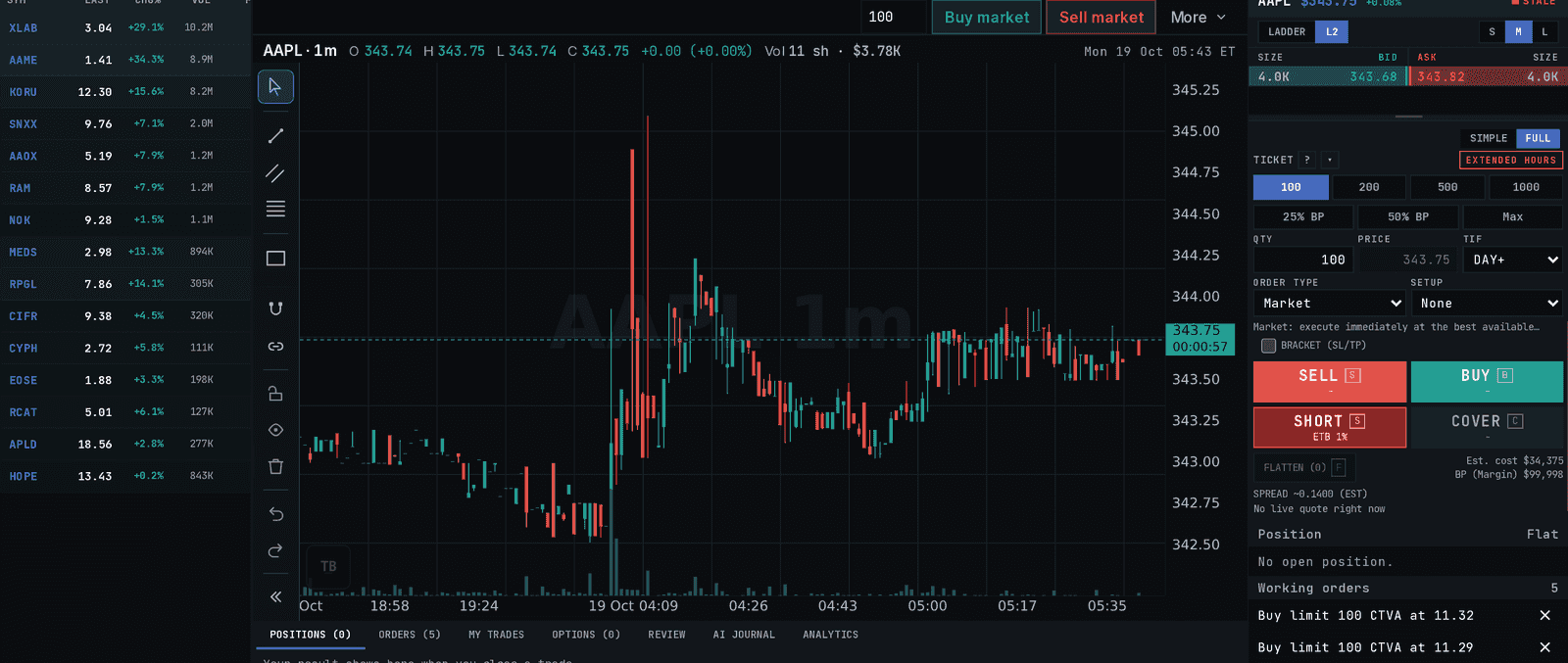Image resolution: width=1568 pixels, height=663 pixels.
Task: Open the Options (0) tab
Action: click(586, 635)
